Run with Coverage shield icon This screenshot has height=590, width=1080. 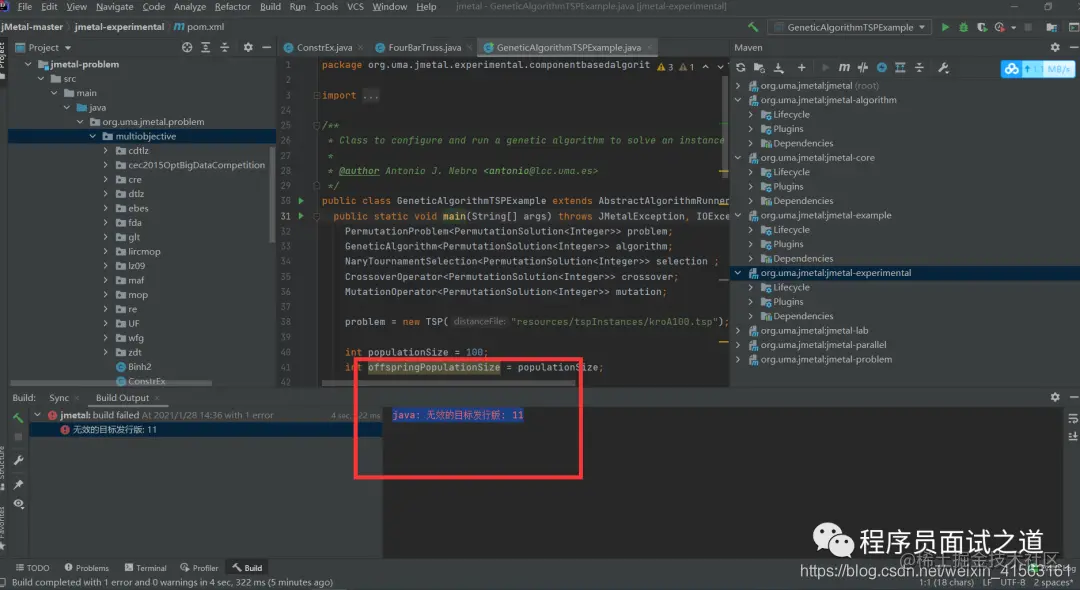click(982, 28)
